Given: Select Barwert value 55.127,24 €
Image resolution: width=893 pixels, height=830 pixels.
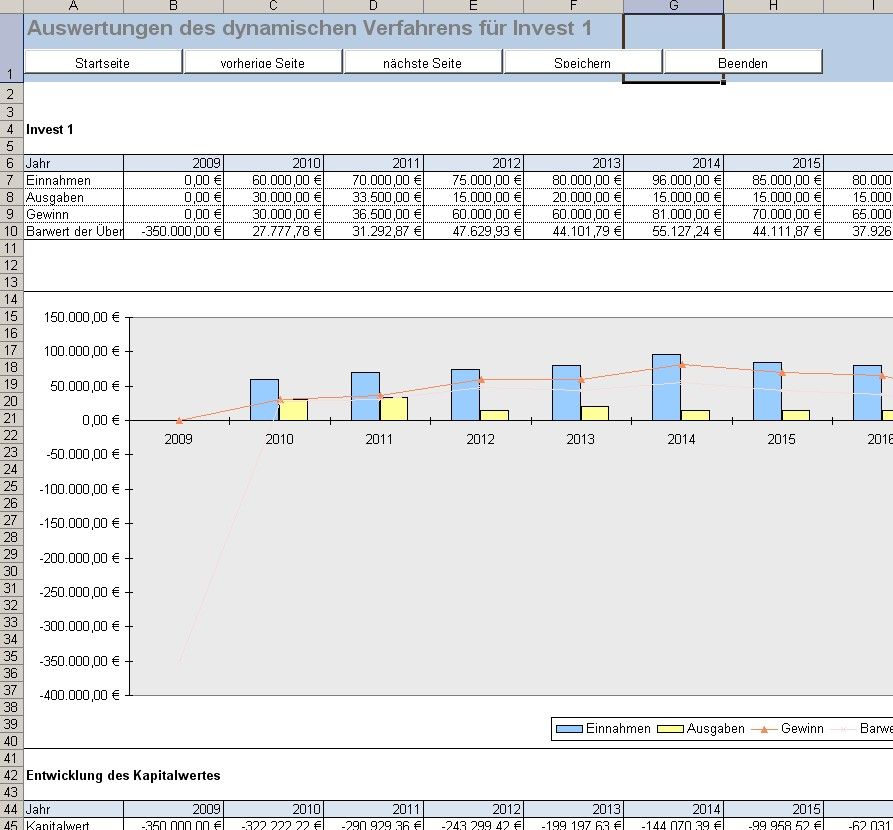Looking at the screenshot, I should pos(673,231).
